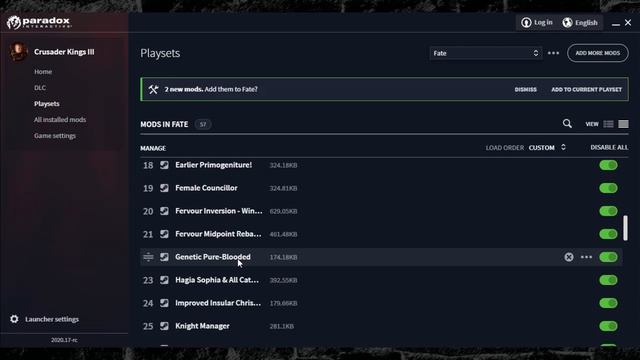The image size is (640, 360).
Task: Click the Knight Manager mod source icon
Action: [x=164, y=326]
